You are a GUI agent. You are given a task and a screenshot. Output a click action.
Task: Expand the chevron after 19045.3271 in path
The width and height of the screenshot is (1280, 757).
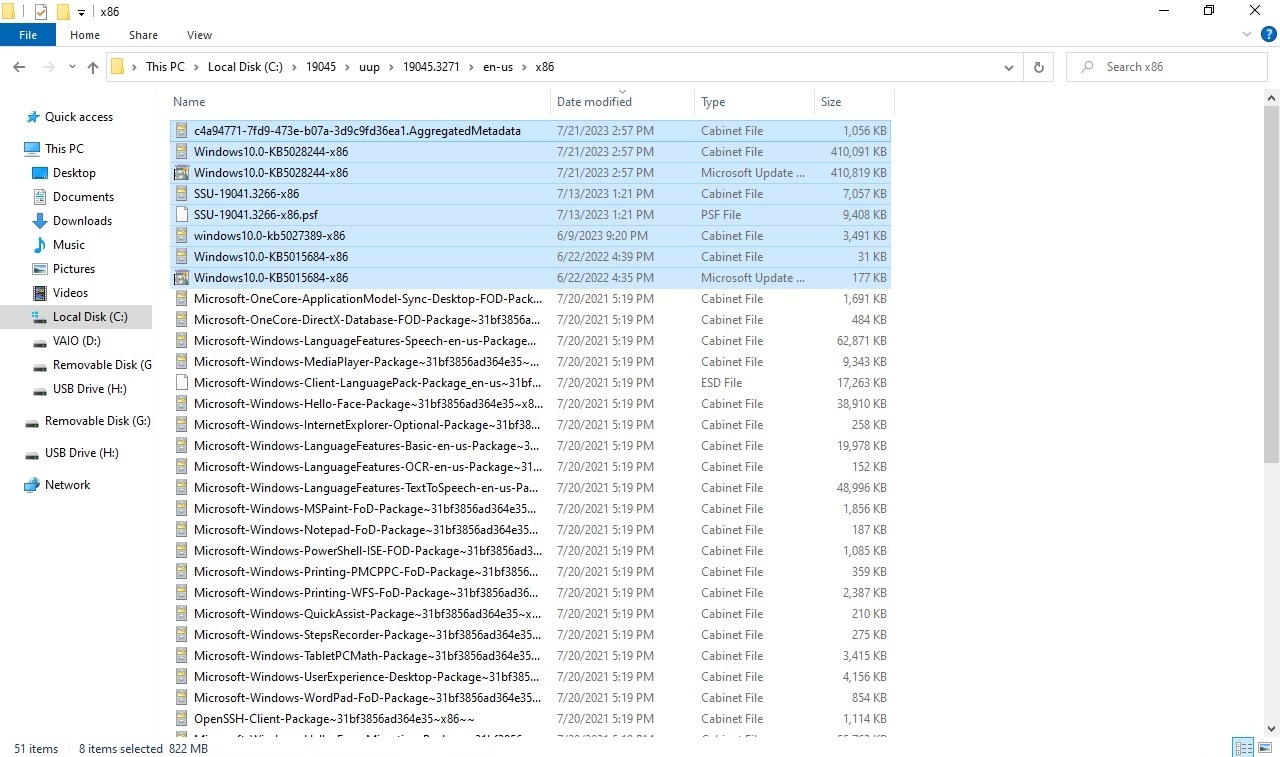[x=472, y=67]
